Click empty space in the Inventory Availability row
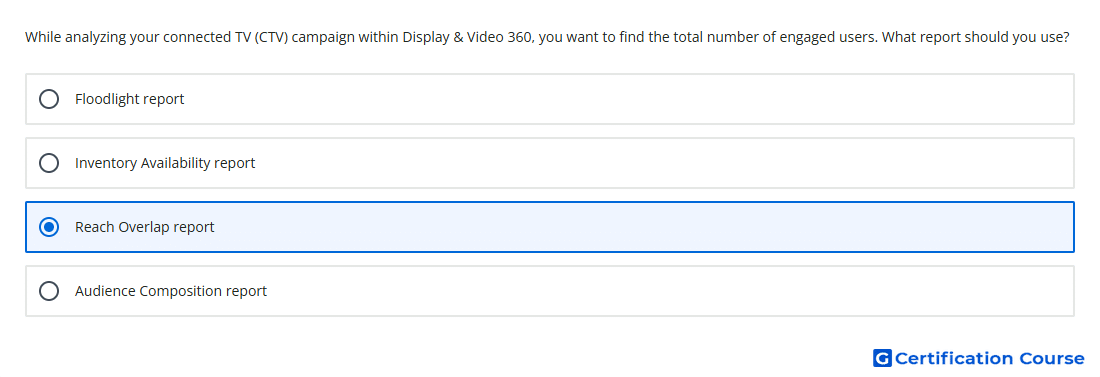The height and width of the screenshot is (377, 1100). point(596,163)
